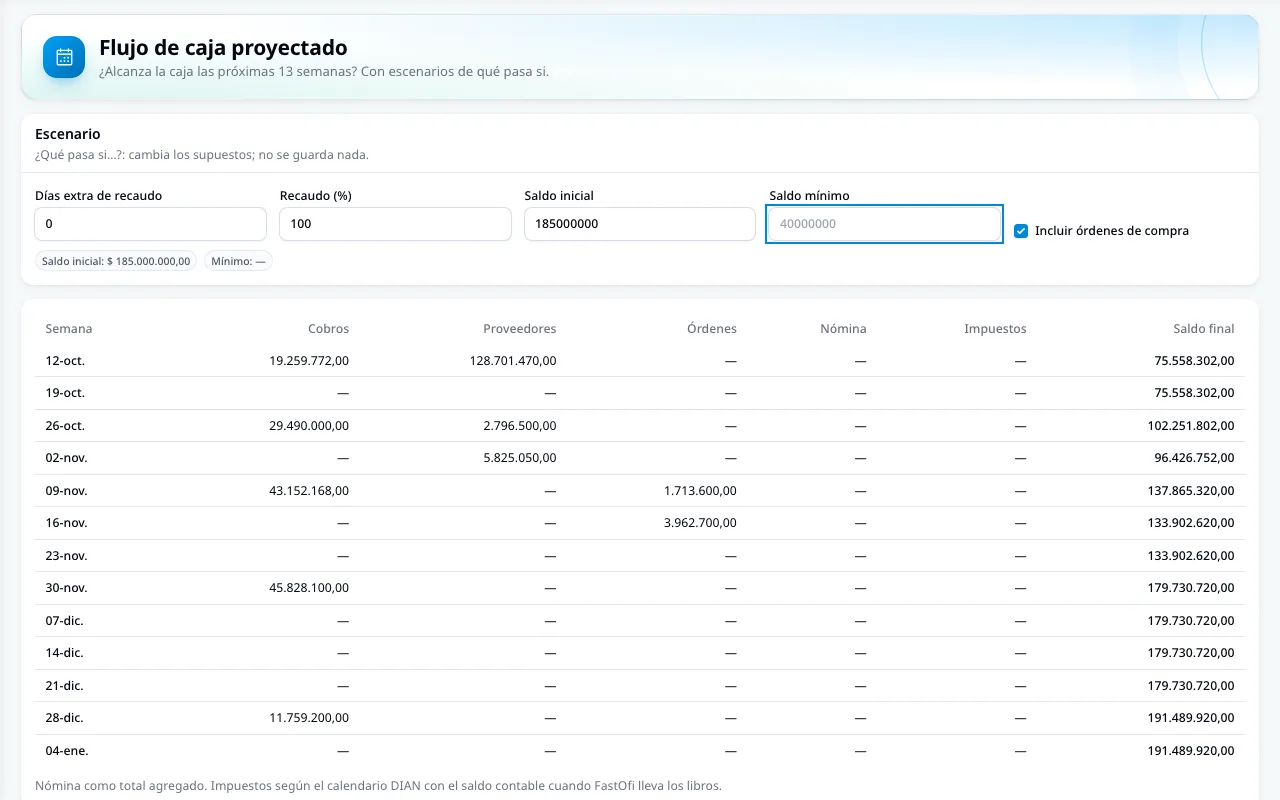Screen dimensions: 1280x800
Task: Click the Nómina column header
Action: point(843,329)
